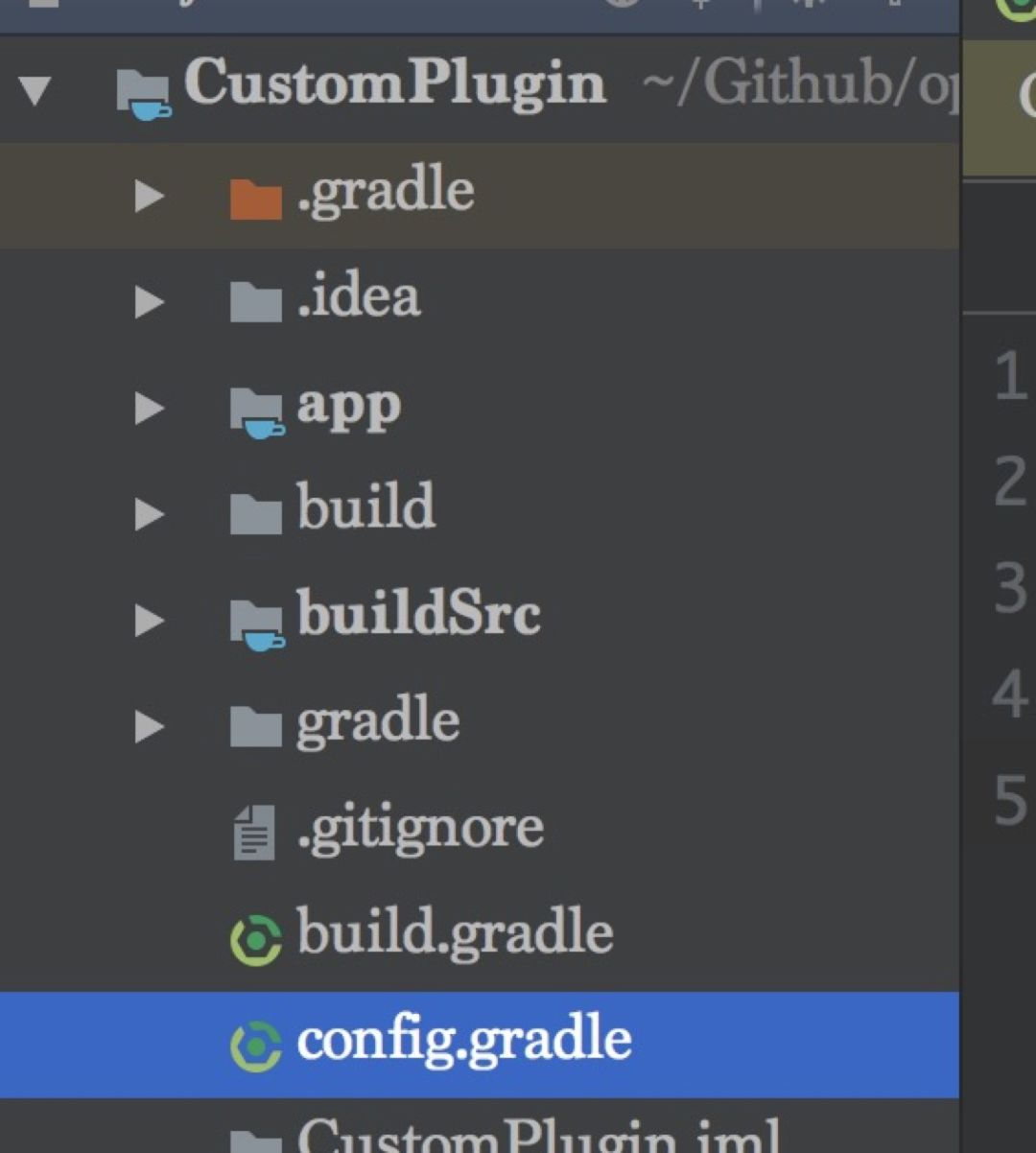Image resolution: width=1036 pixels, height=1153 pixels.
Task: Expand the .gradle folder arrow
Action: (x=149, y=197)
